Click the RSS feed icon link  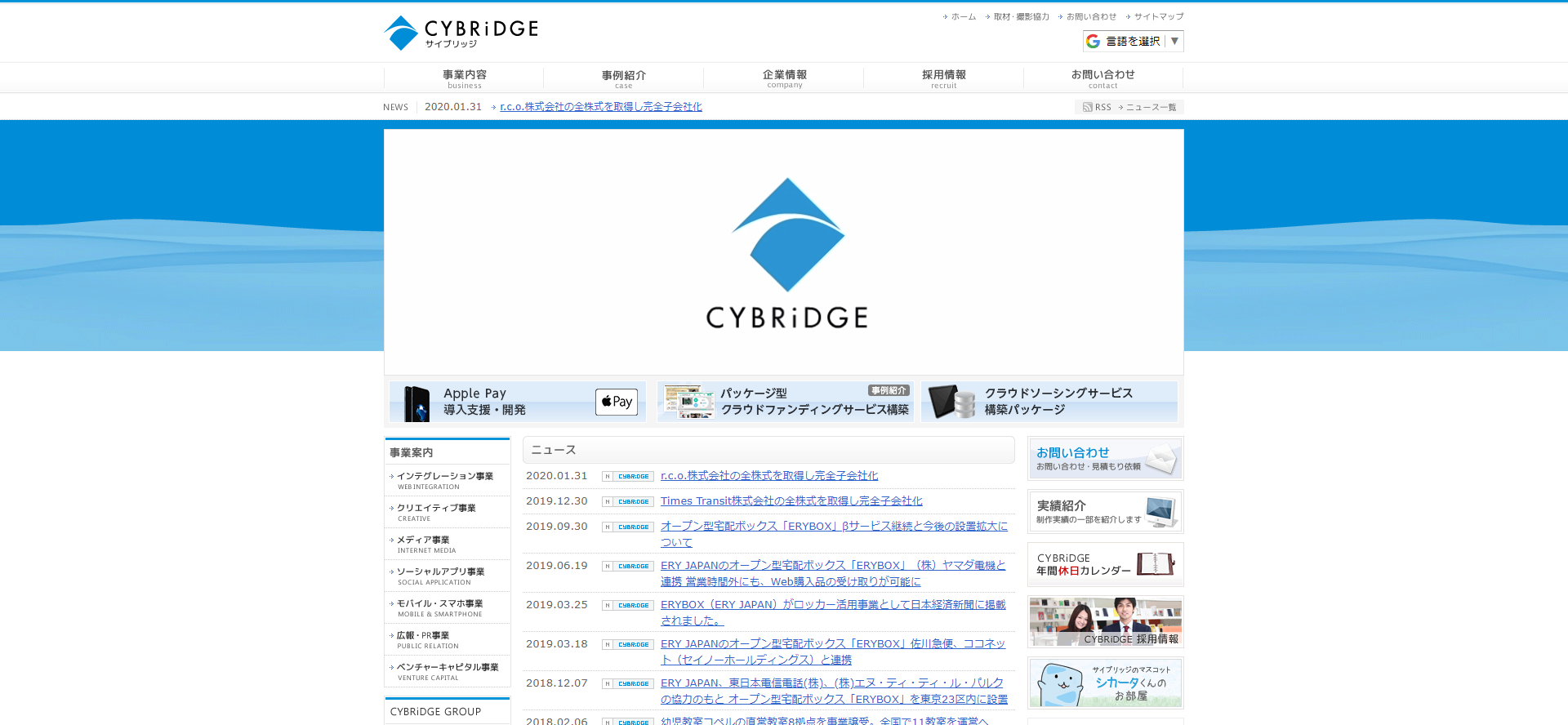coord(1097,107)
